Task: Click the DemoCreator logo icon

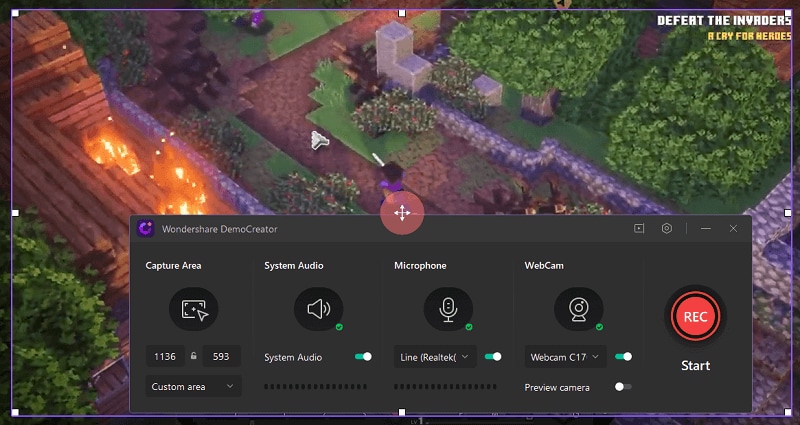Action: point(145,229)
